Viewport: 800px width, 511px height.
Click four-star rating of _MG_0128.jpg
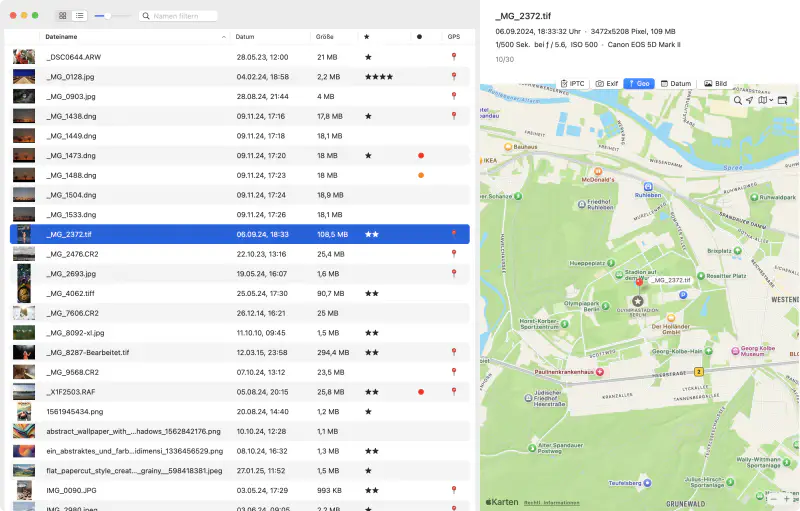379,77
